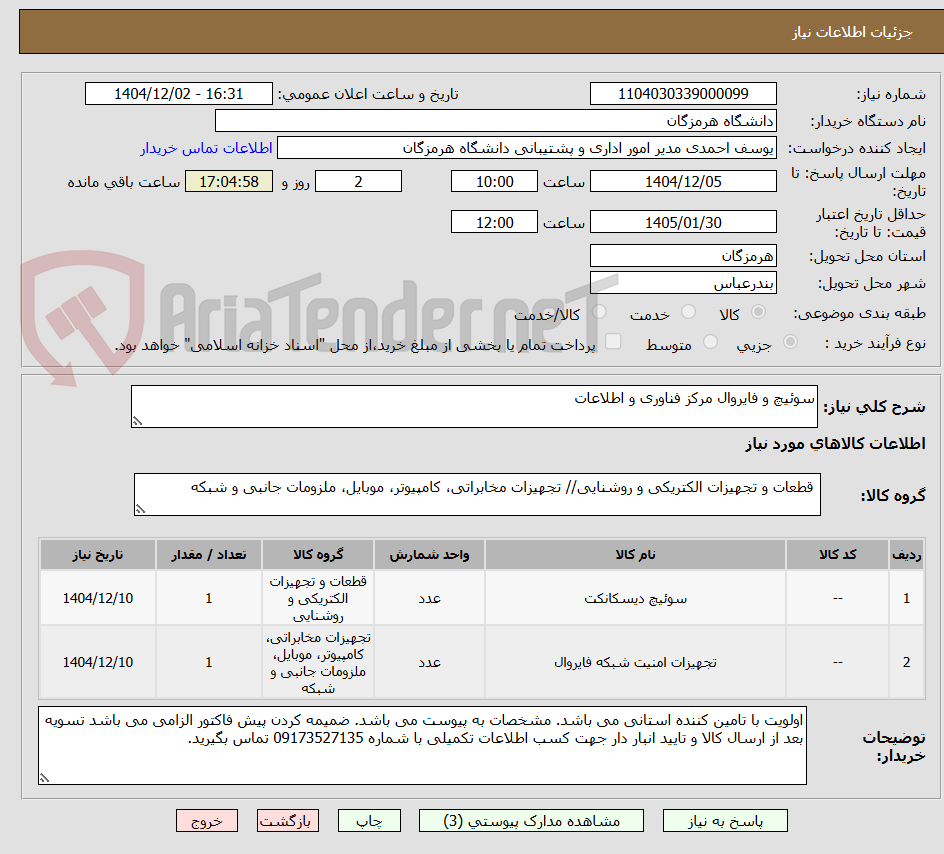Click the province field هرمزگان
The width and height of the screenshot is (944, 854).
point(683,256)
